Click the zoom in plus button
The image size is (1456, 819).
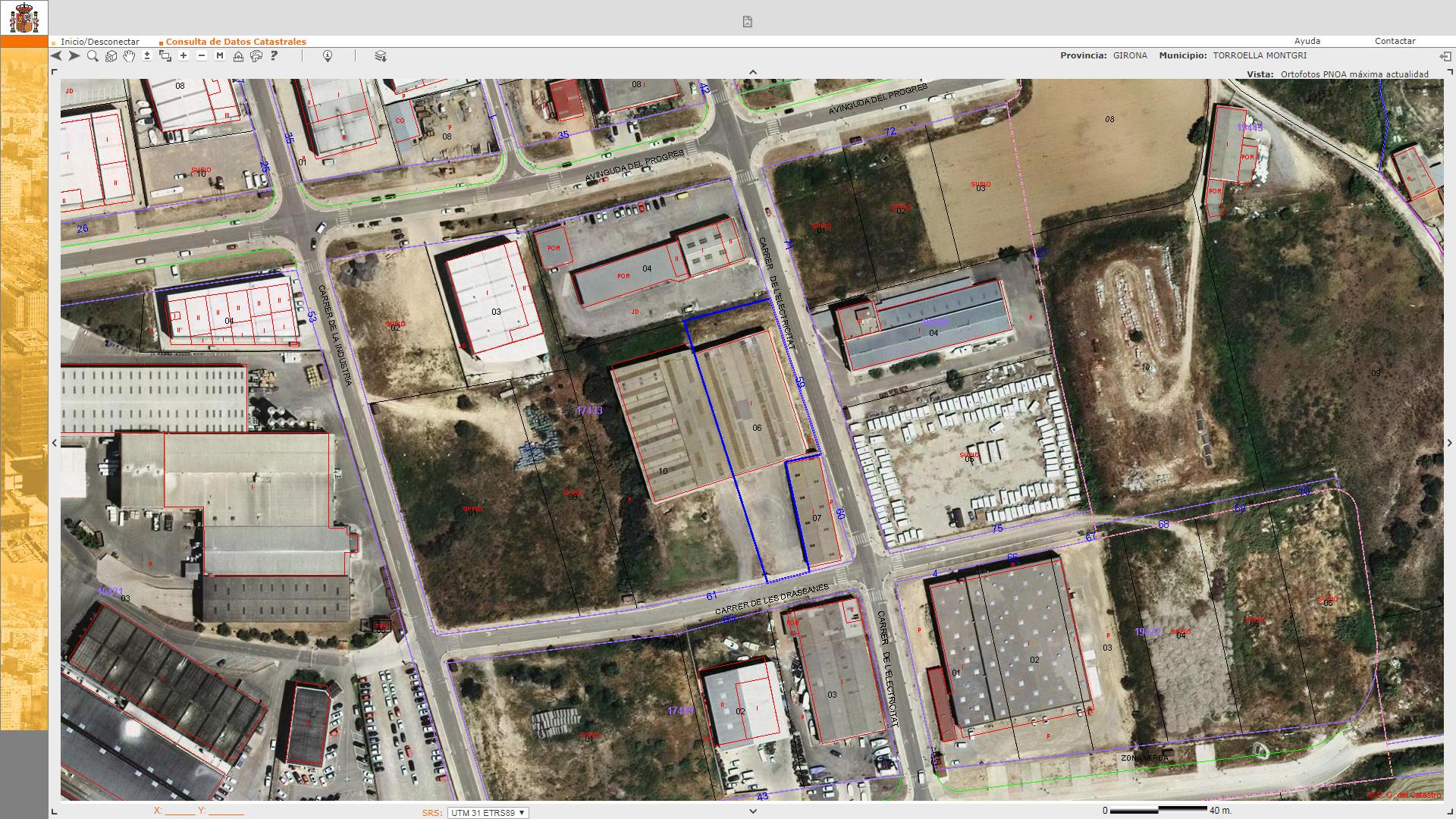tap(184, 56)
